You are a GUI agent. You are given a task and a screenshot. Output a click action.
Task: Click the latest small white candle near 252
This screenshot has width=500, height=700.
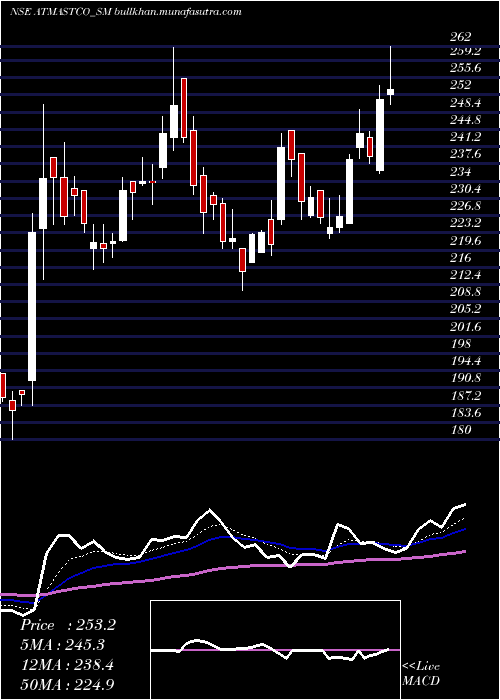(390, 92)
